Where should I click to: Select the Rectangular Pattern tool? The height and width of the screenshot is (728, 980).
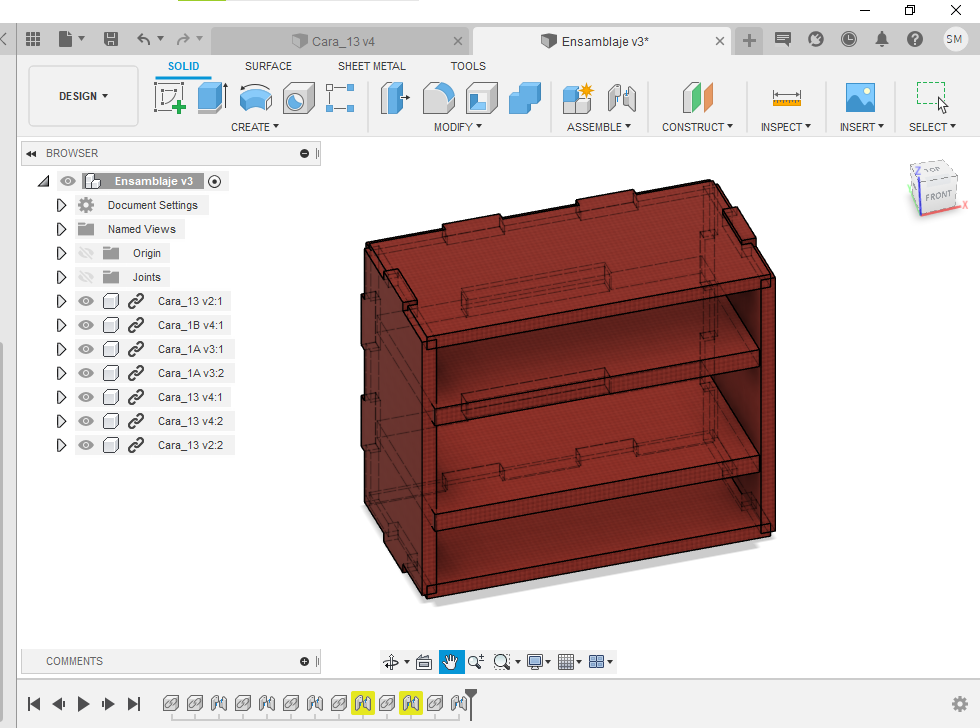[x=341, y=98]
